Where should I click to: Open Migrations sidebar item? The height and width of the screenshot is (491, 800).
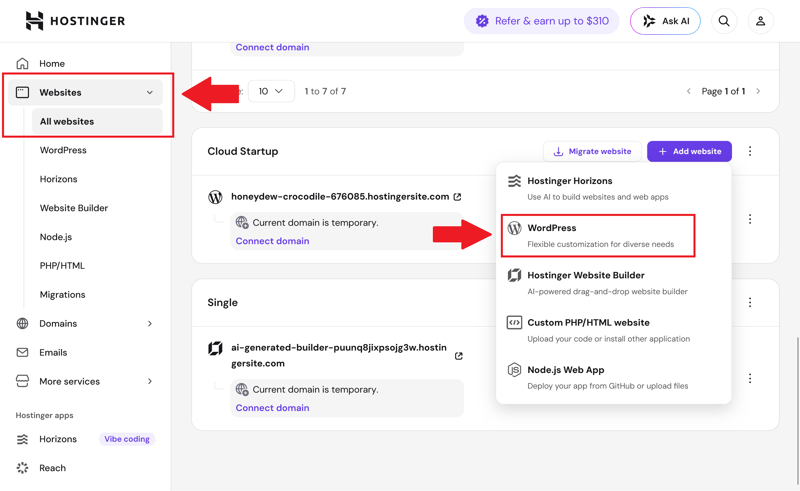click(63, 294)
